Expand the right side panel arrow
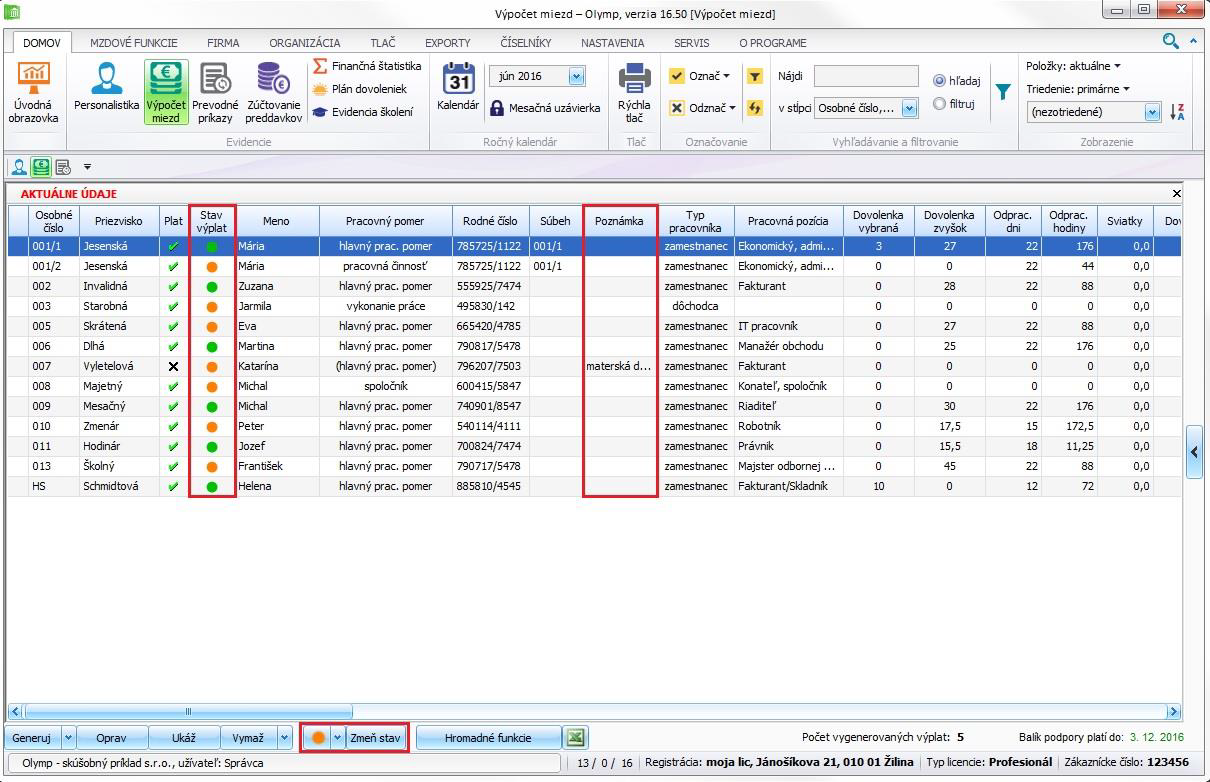Image resolution: width=1210 pixels, height=782 pixels. (x=1194, y=453)
